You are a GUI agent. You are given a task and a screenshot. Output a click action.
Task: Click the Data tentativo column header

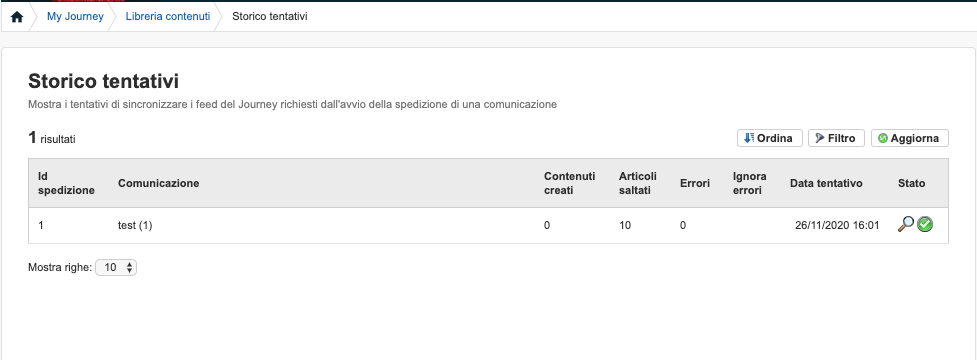pyautogui.click(x=826, y=183)
